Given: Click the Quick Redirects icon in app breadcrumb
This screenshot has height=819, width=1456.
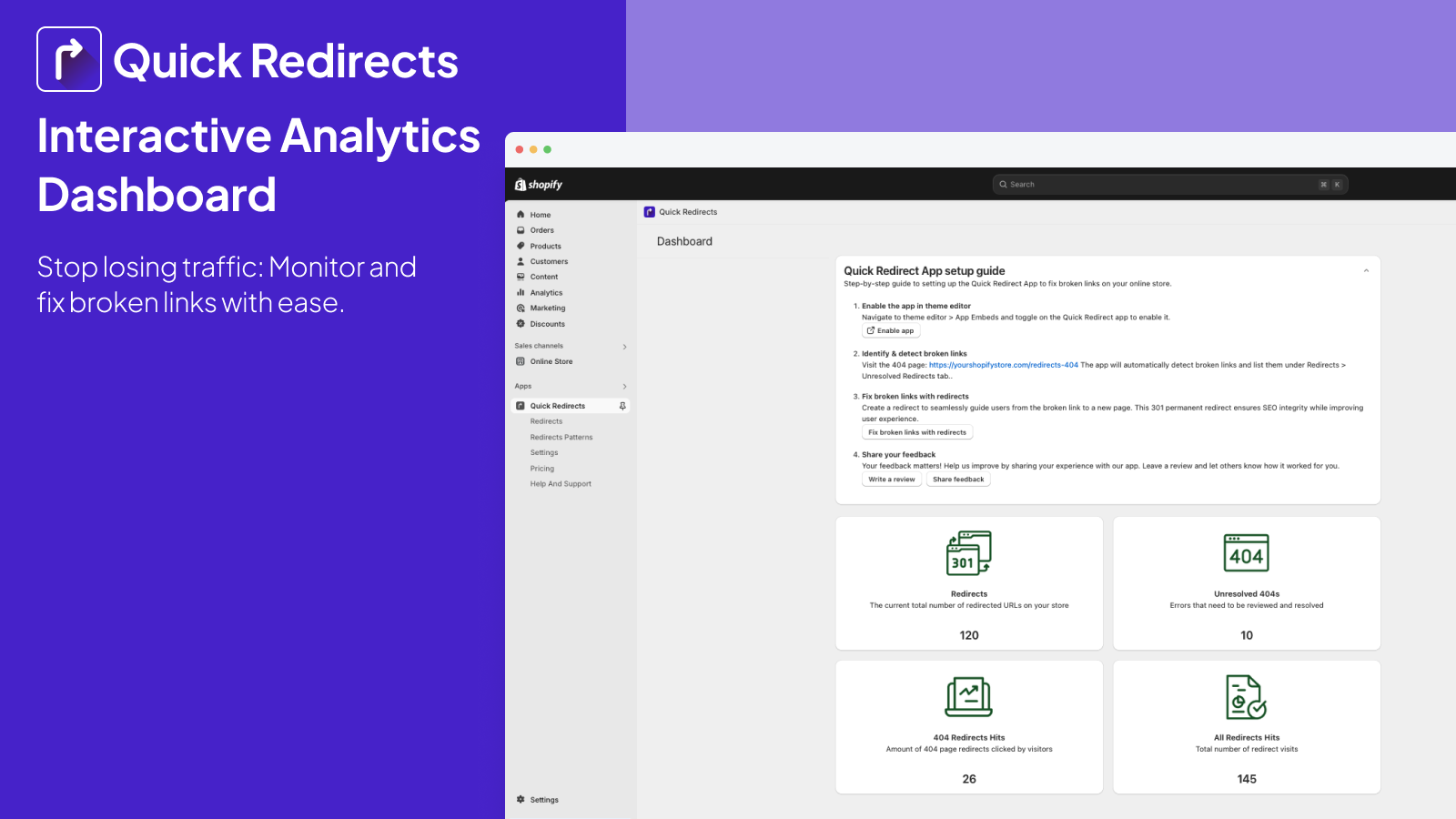Looking at the screenshot, I should point(650,212).
